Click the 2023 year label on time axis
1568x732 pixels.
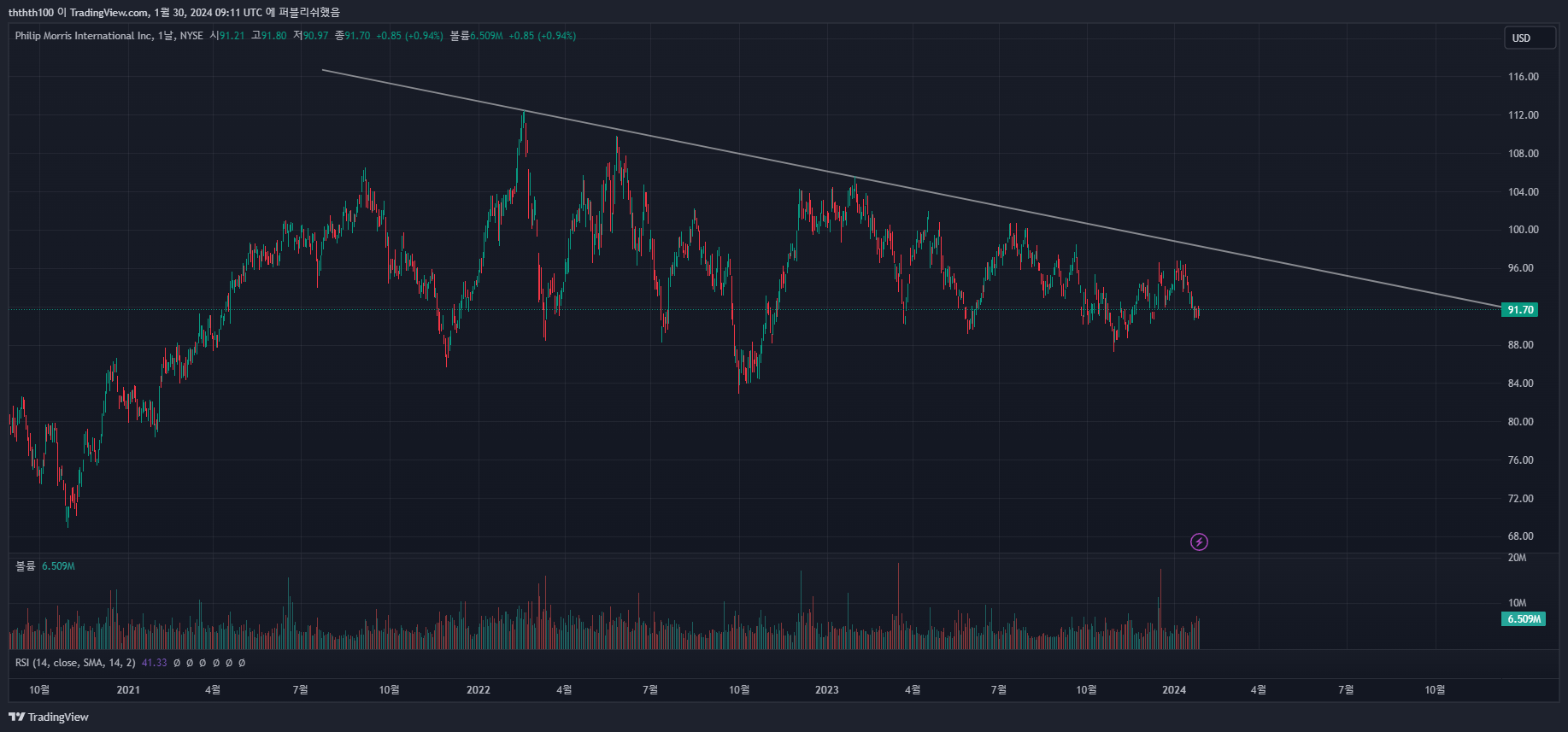(827, 690)
